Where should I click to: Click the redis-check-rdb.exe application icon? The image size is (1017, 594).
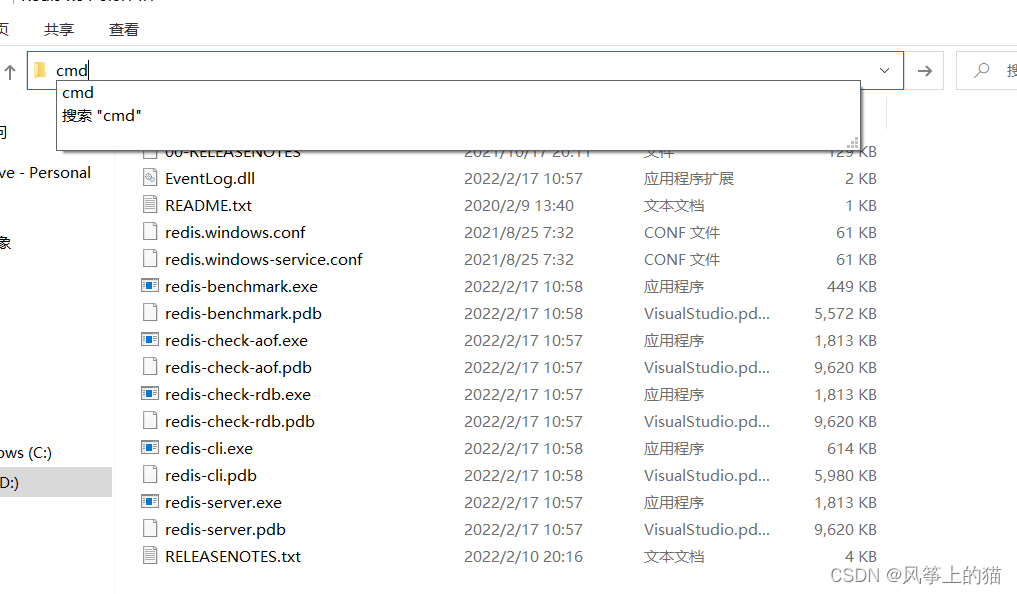[150, 393]
